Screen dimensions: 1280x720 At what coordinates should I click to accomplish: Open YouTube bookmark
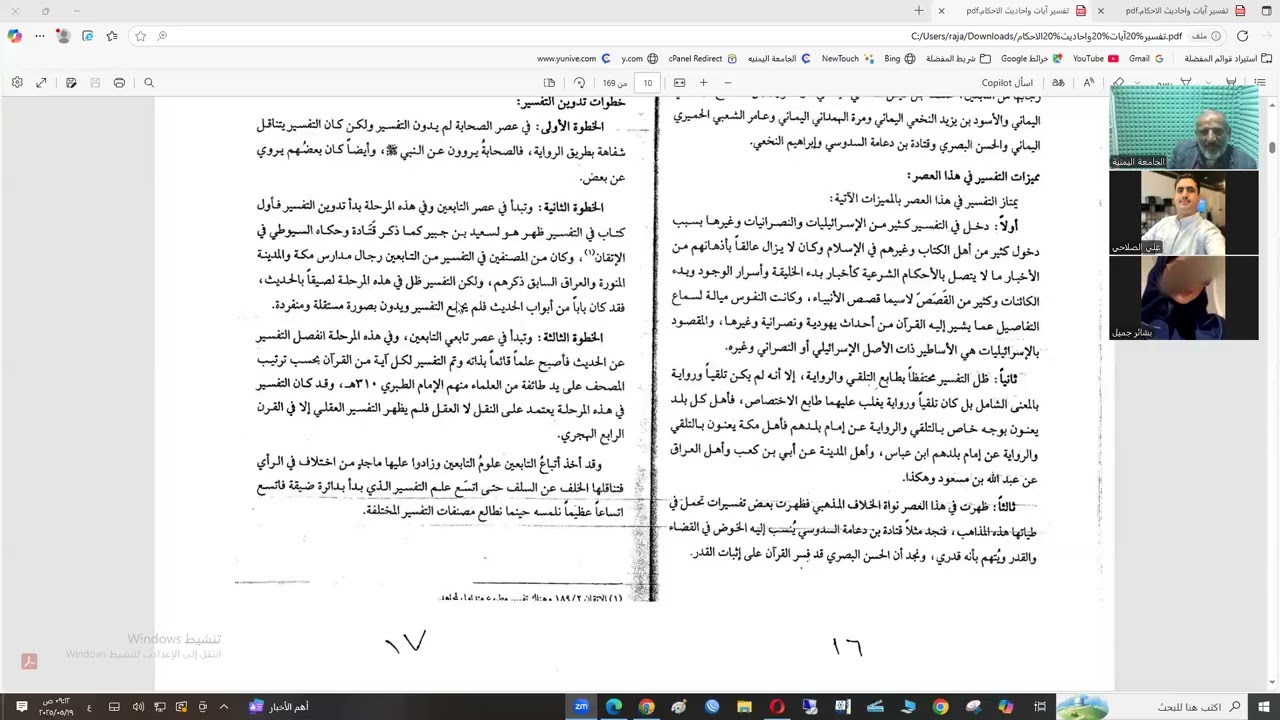1095,59
